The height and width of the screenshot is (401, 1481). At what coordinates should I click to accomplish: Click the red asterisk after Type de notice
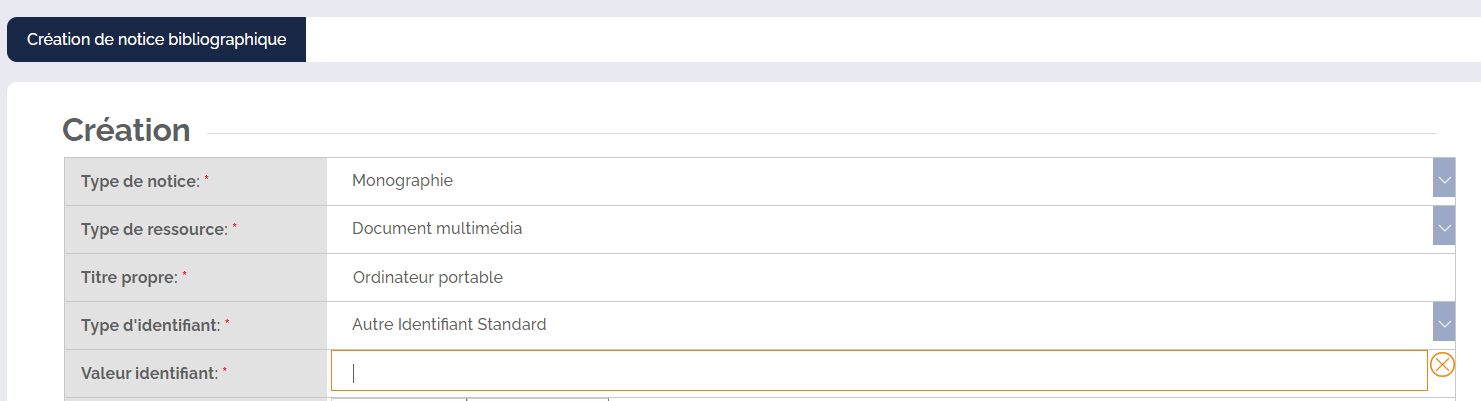[x=207, y=179]
